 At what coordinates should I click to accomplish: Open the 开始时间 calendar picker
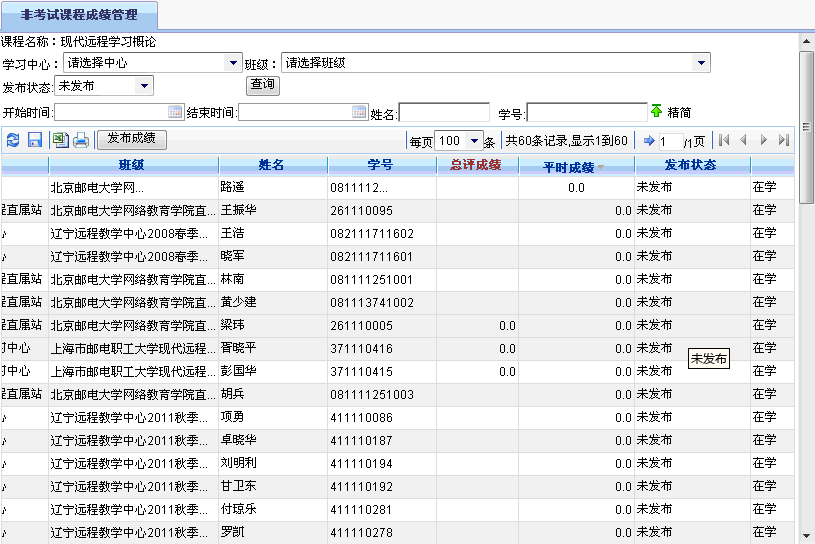[175, 112]
